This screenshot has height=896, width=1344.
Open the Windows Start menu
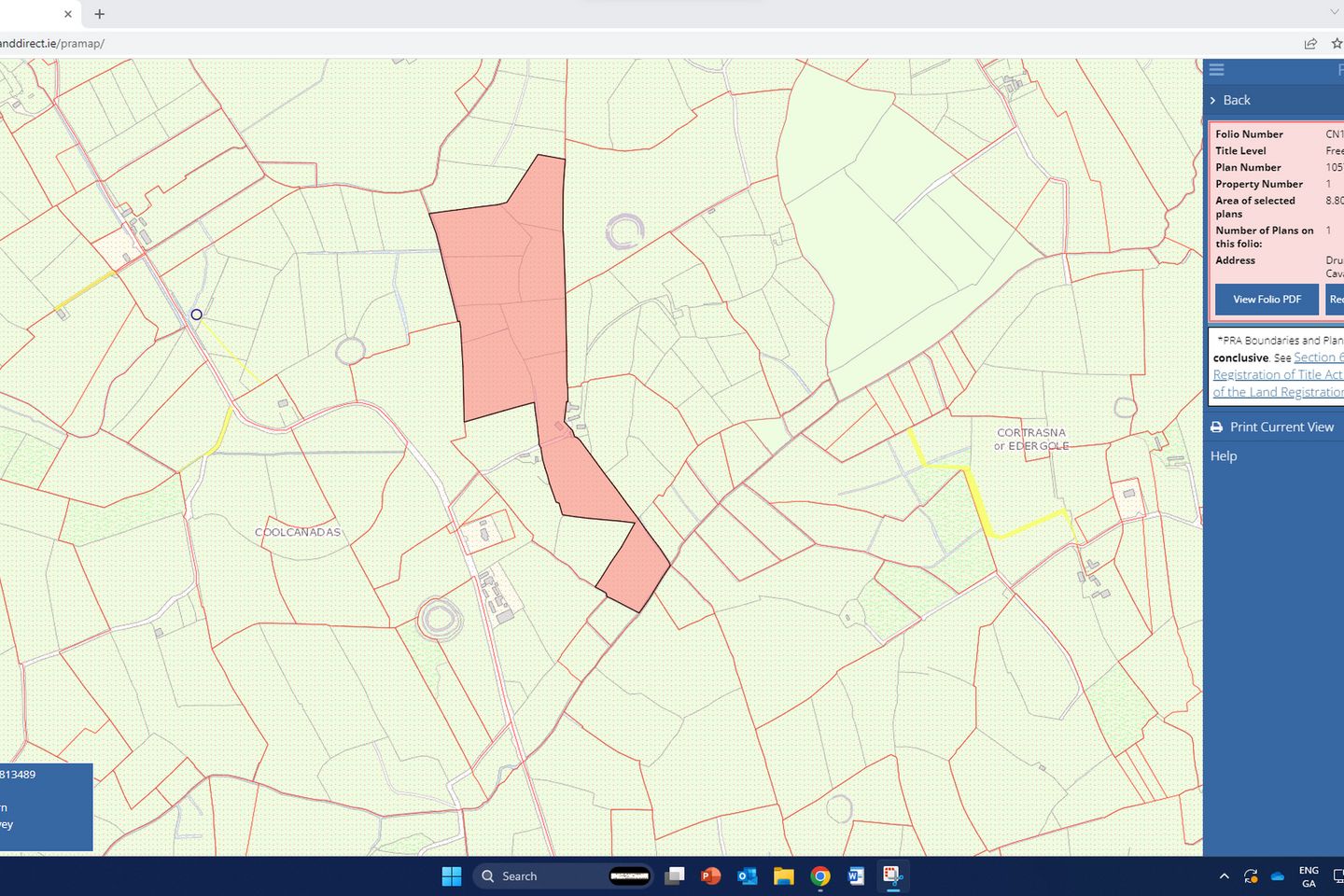(x=452, y=875)
